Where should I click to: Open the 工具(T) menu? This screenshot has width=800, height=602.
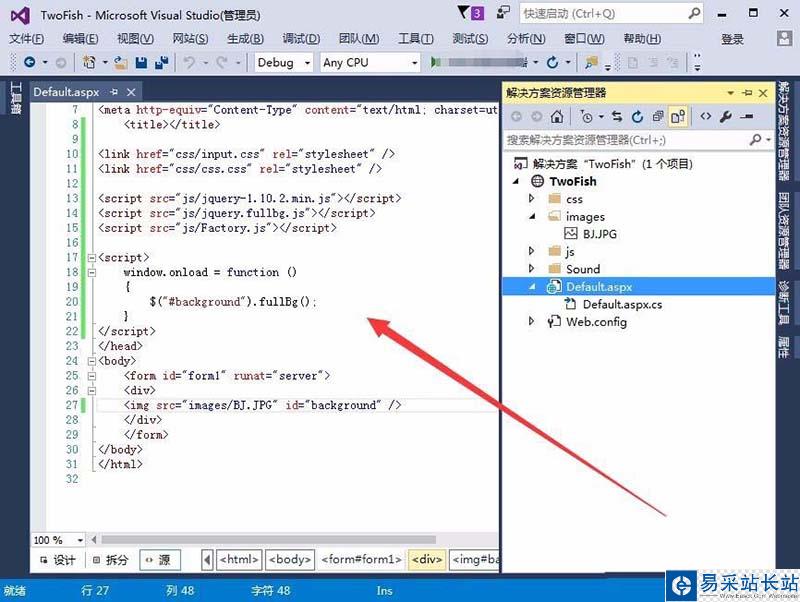[416, 39]
